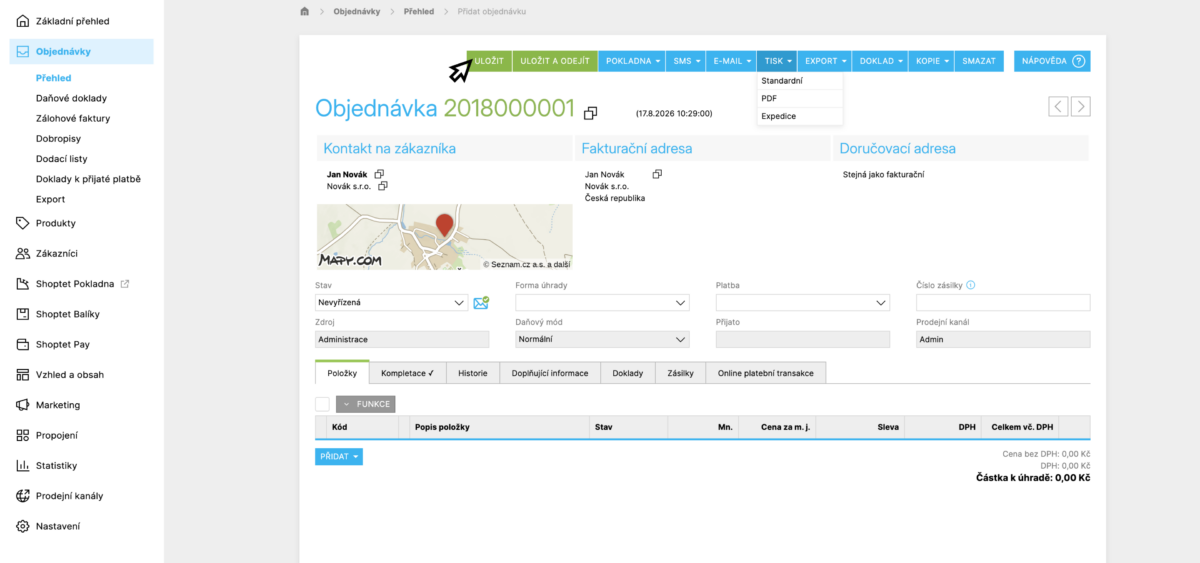Tick the select-all checkbox beside FUNKCE

tap(322, 404)
